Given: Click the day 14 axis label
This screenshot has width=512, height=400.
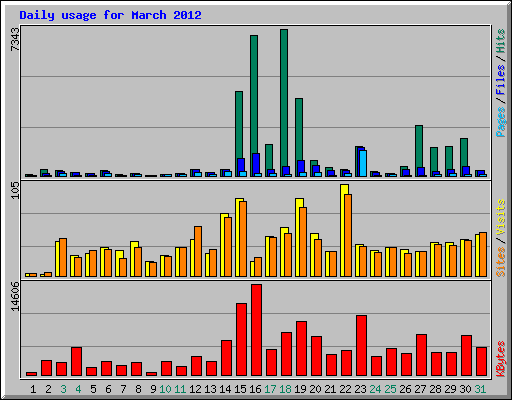Looking at the screenshot, I should (x=225, y=389).
